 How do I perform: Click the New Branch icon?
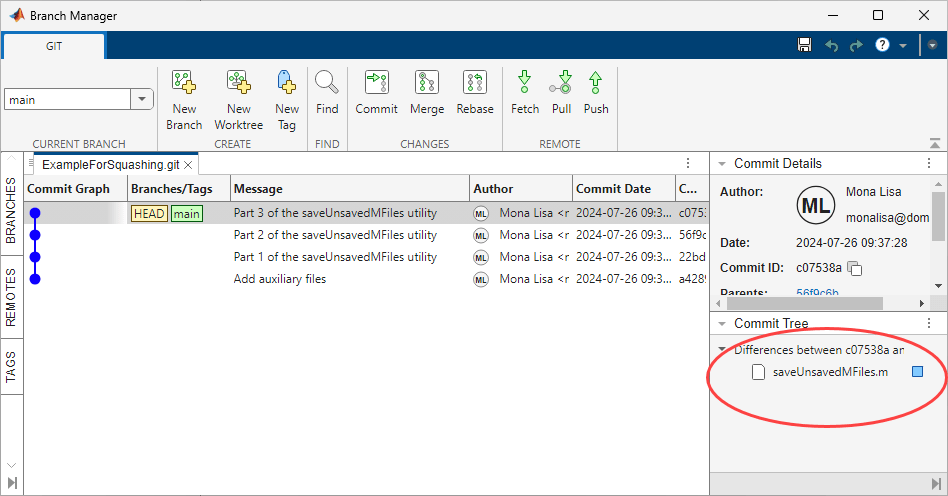(x=184, y=84)
